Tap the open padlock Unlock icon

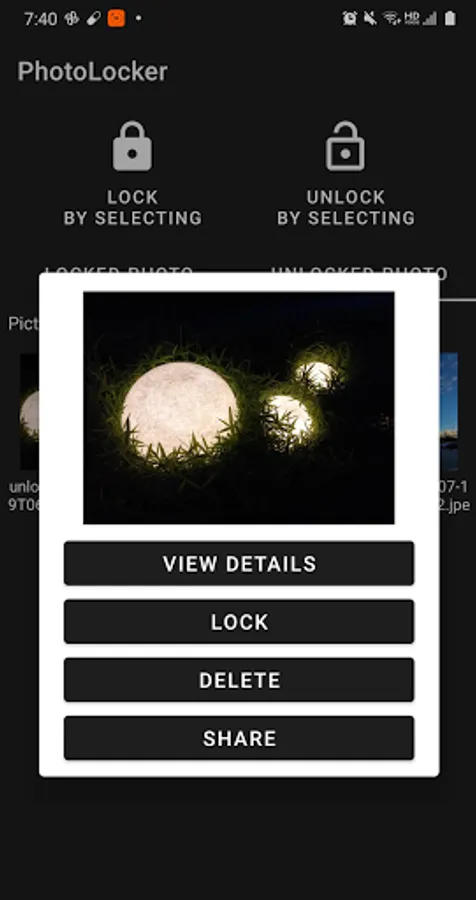tap(345, 146)
